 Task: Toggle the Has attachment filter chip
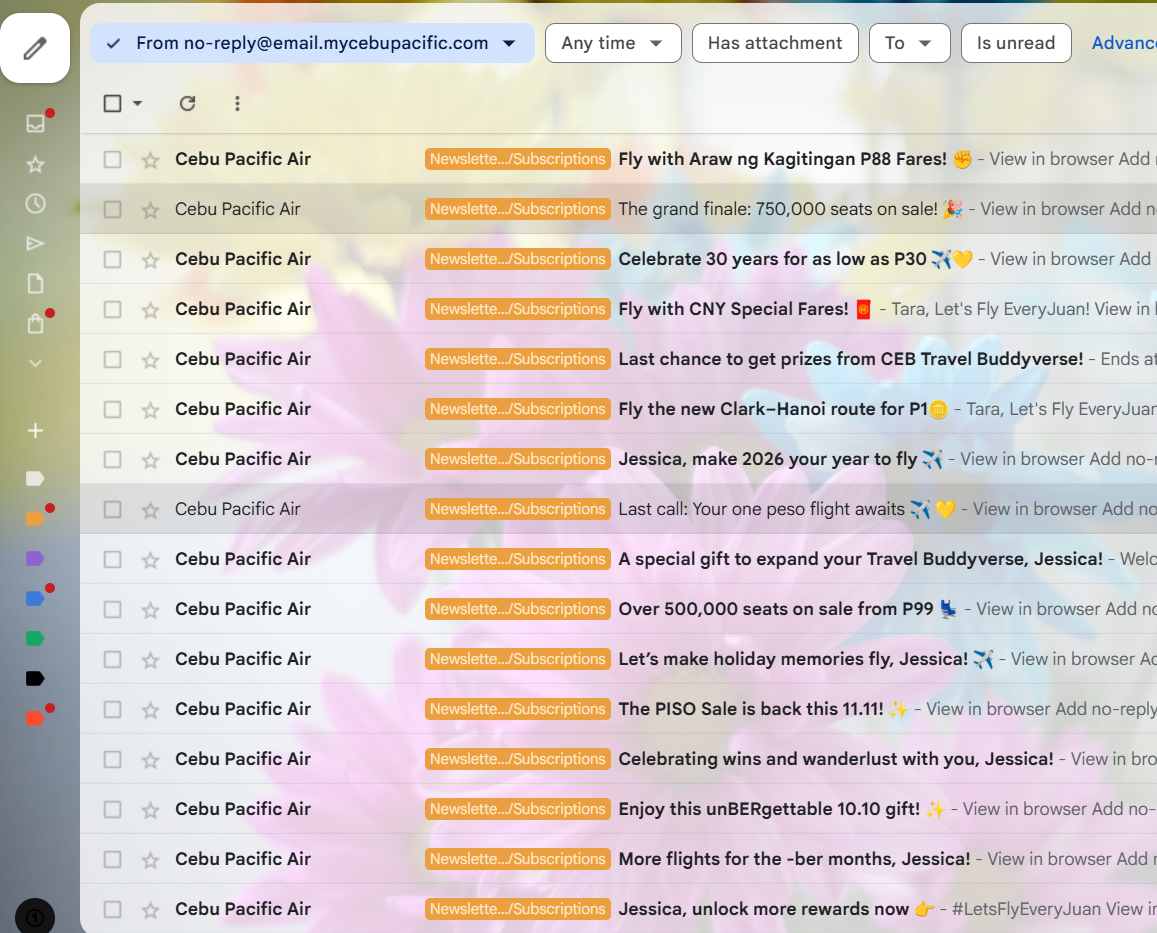775,43
